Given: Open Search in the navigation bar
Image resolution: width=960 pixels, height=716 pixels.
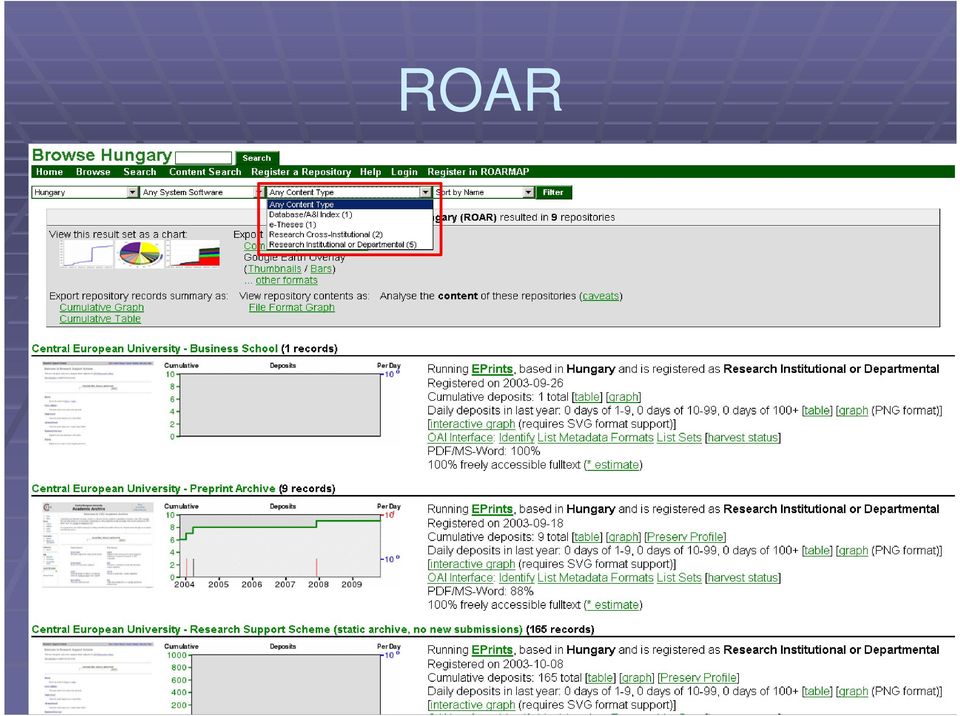Looking at the screenshot, I should click(140, 172).
